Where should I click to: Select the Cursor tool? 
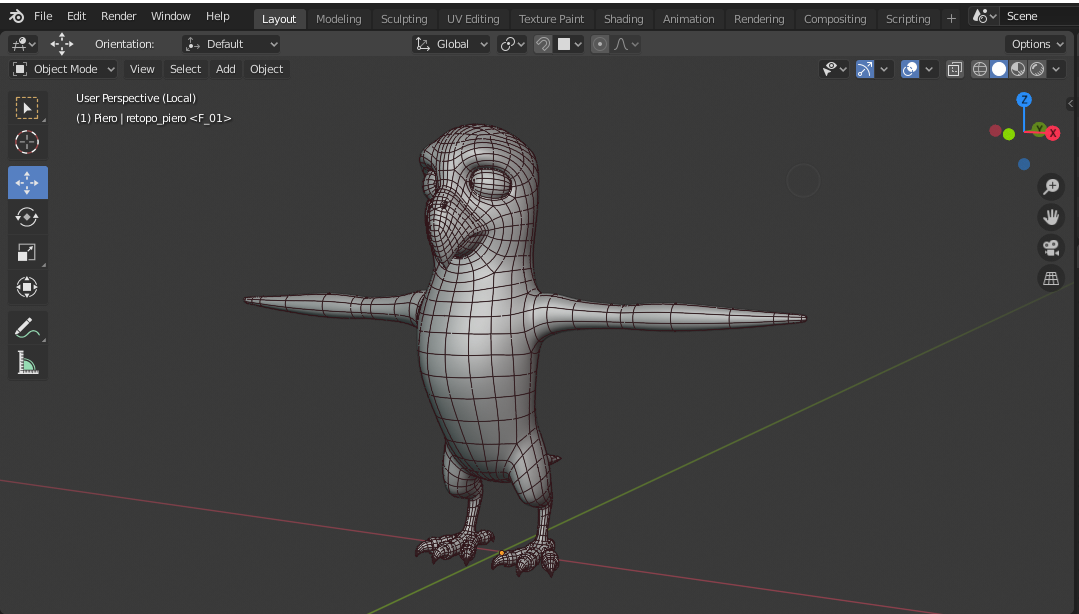click(x=27, y=142)
